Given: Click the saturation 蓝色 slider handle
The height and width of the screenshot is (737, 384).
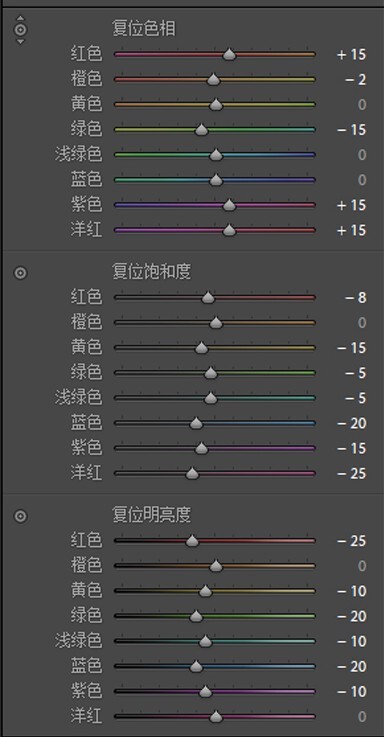Looking at the screenshot, I should click(x=196, y=423).
